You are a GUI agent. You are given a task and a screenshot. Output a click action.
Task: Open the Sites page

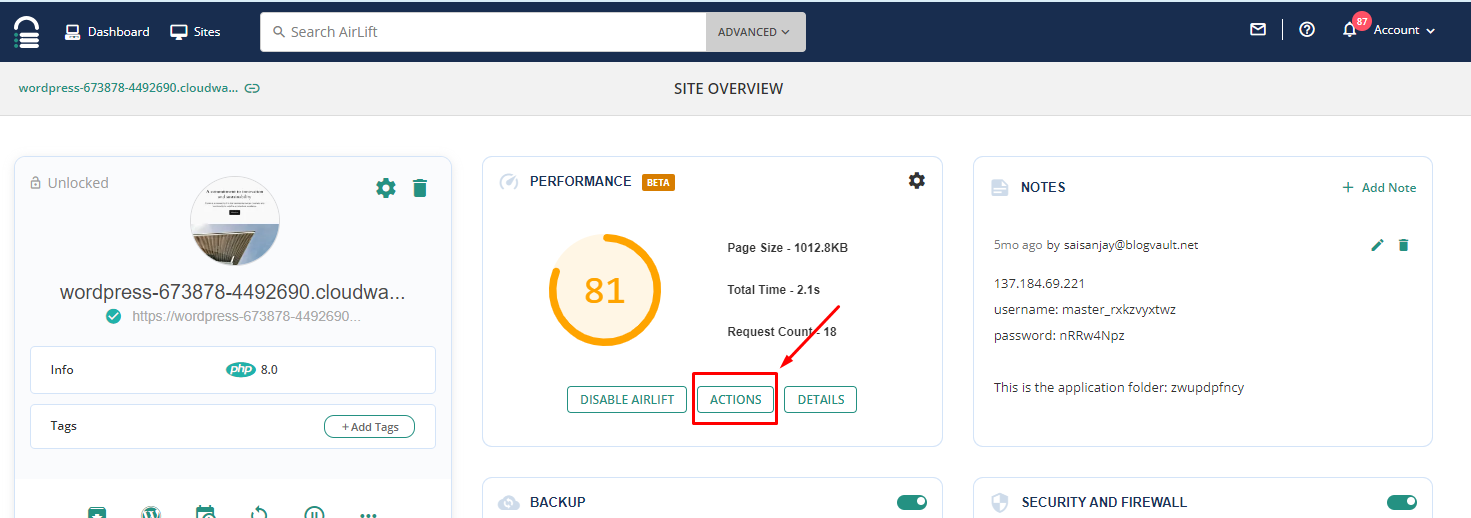pyautogui.click(x=195, y=32)
